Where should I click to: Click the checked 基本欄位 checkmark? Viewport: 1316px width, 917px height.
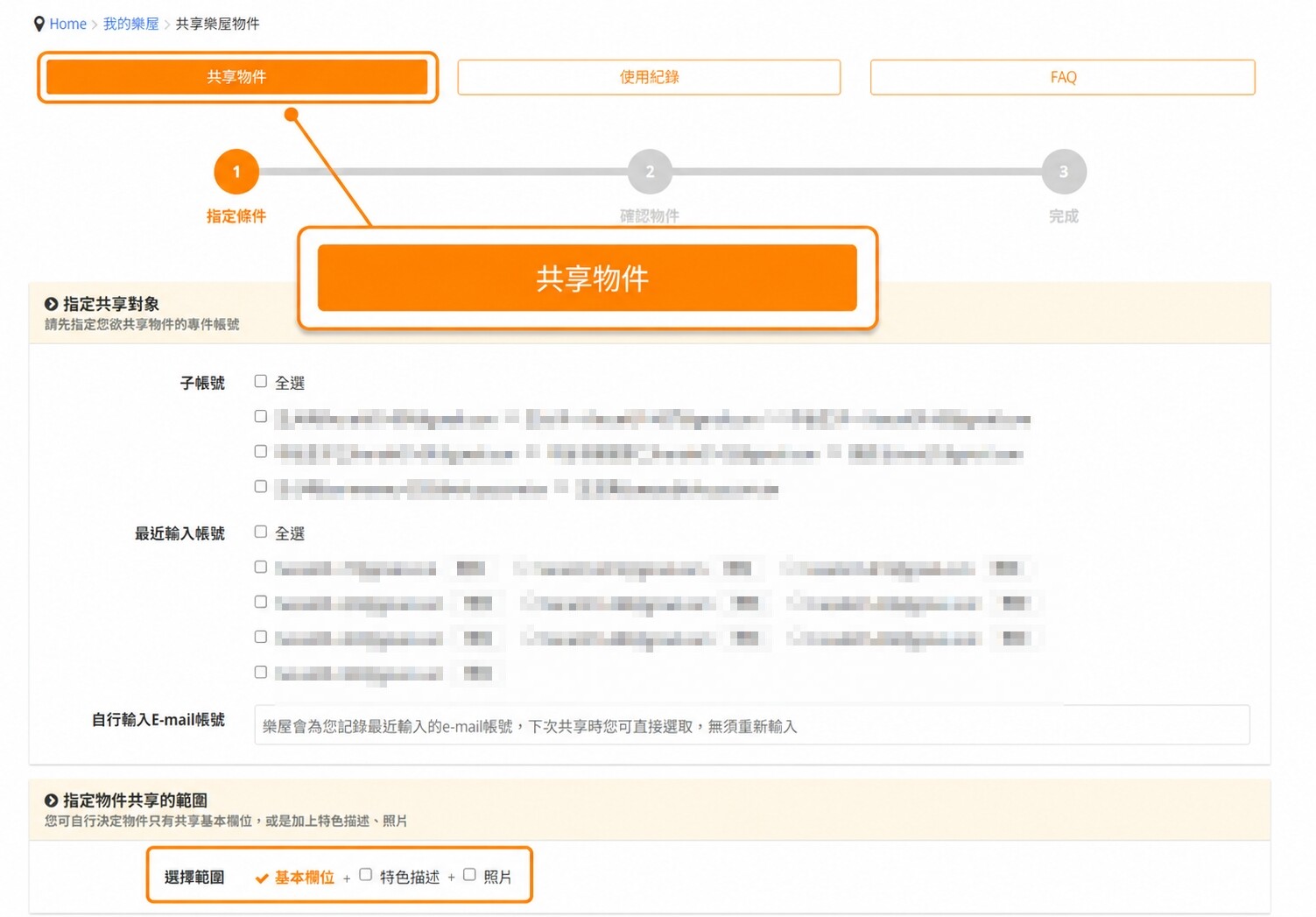pos(262,878)
